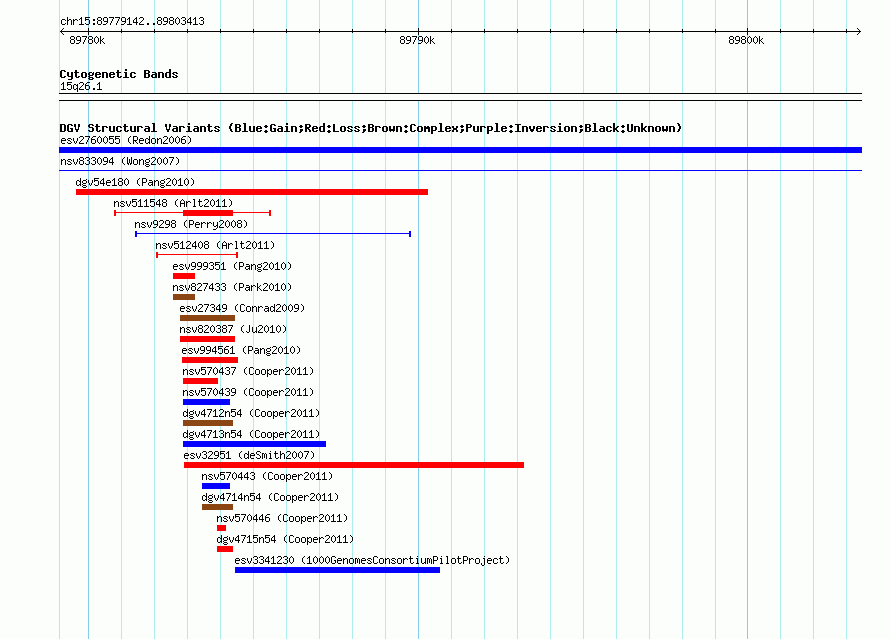Click the 89780k ruler label
The height and width of the screenshot is (639, 890).
(87, 40)
